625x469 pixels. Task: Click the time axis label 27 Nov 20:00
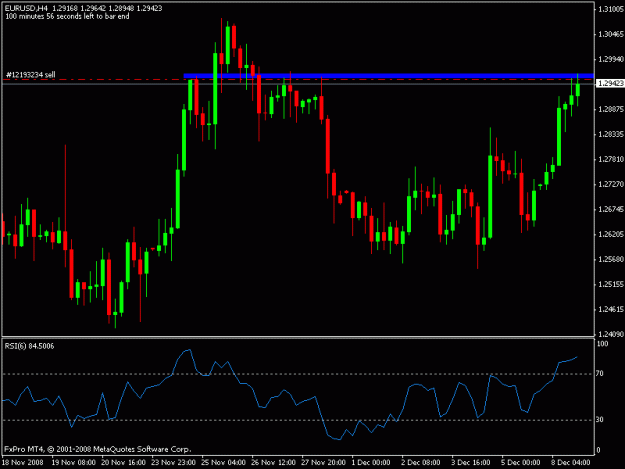(x=324, y=463)
